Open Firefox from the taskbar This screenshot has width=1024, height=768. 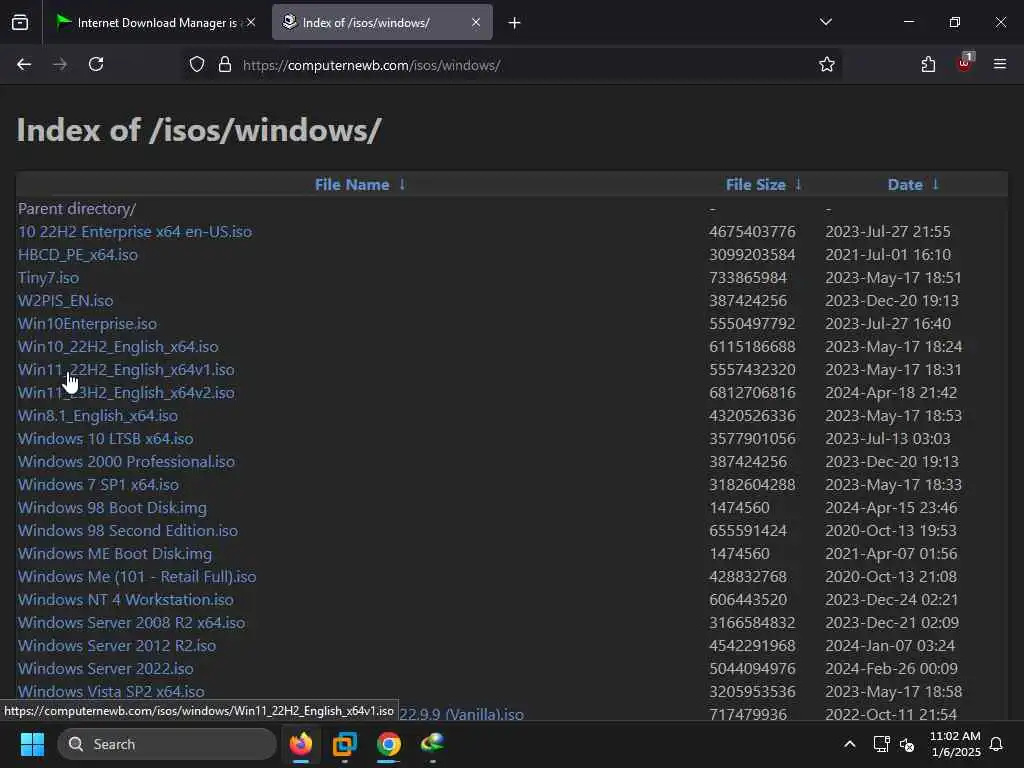point(301,744)
